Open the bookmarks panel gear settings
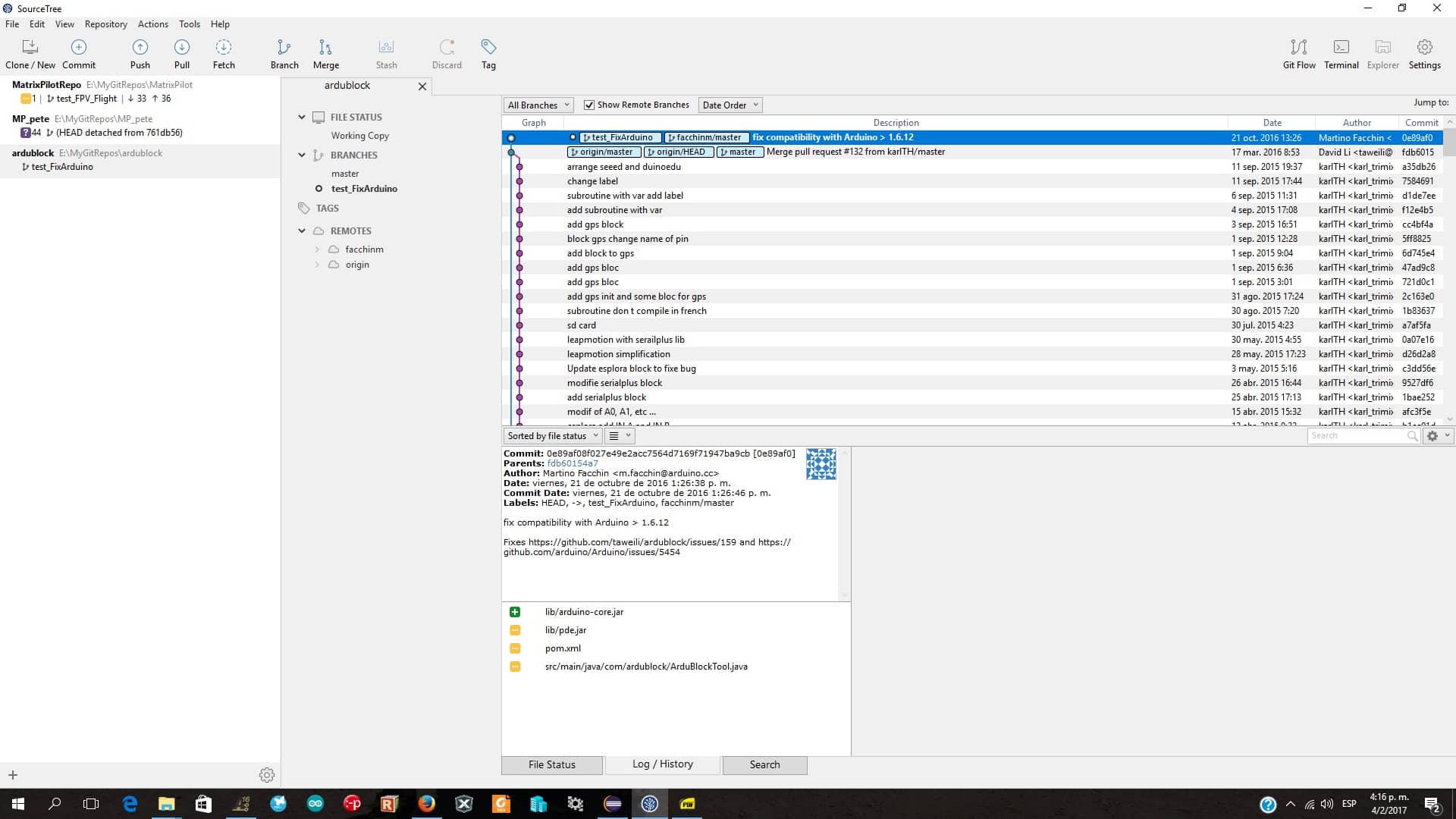Screen dimensions: 1456x819 click(267, 775)
